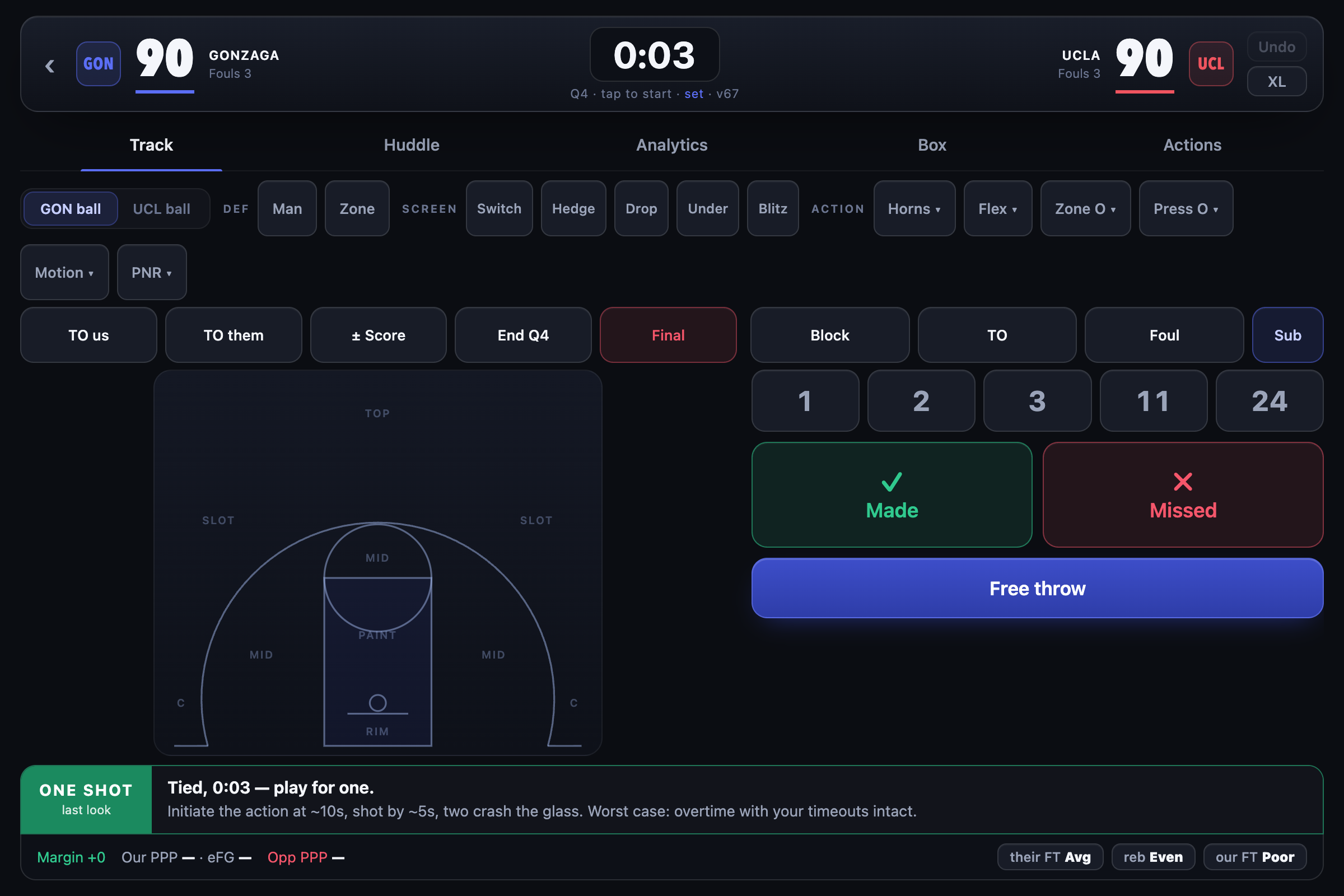Switch to the Huddle tab
Image resolution: width=1344 pixels, height=896 pixels.
point(412,145)
